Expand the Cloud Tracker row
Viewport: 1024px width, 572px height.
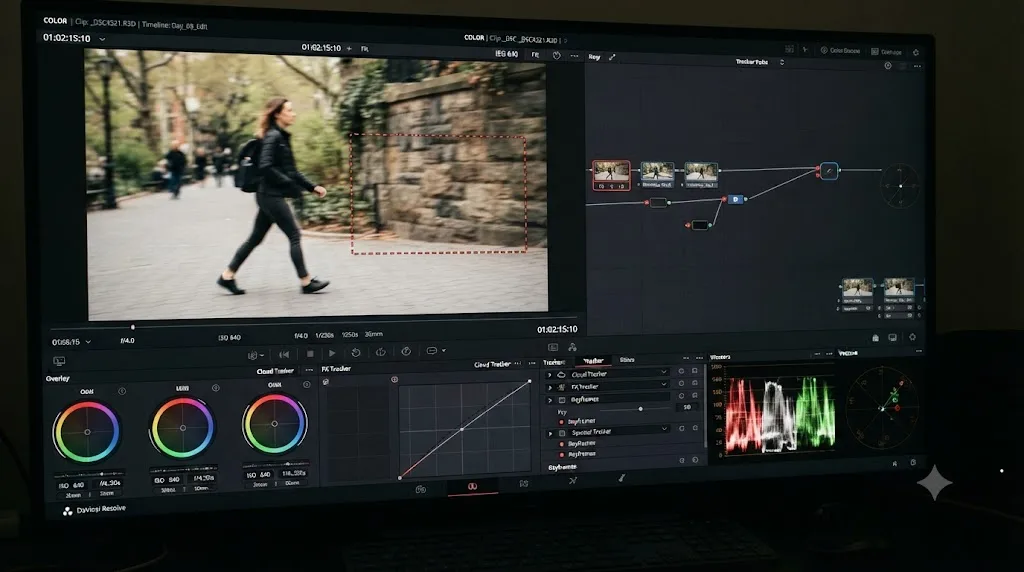pyautogui.click(x=549, y=375)
